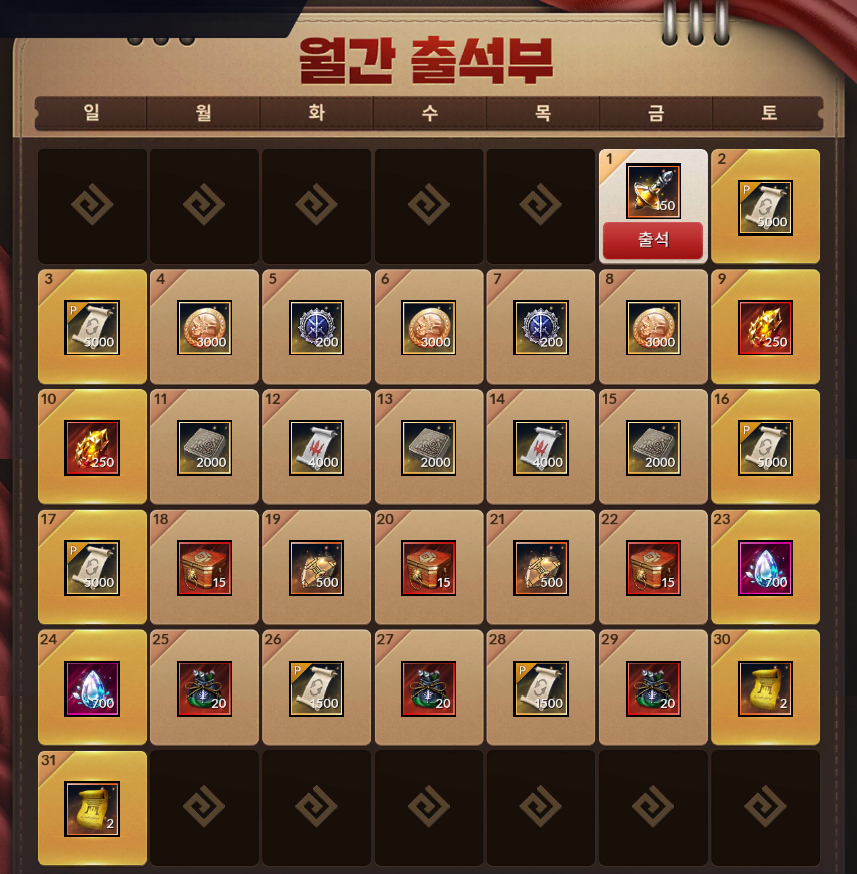Pick day 11 stone tablet reward
Screen dimensions: 857x874
click(204, 448)
